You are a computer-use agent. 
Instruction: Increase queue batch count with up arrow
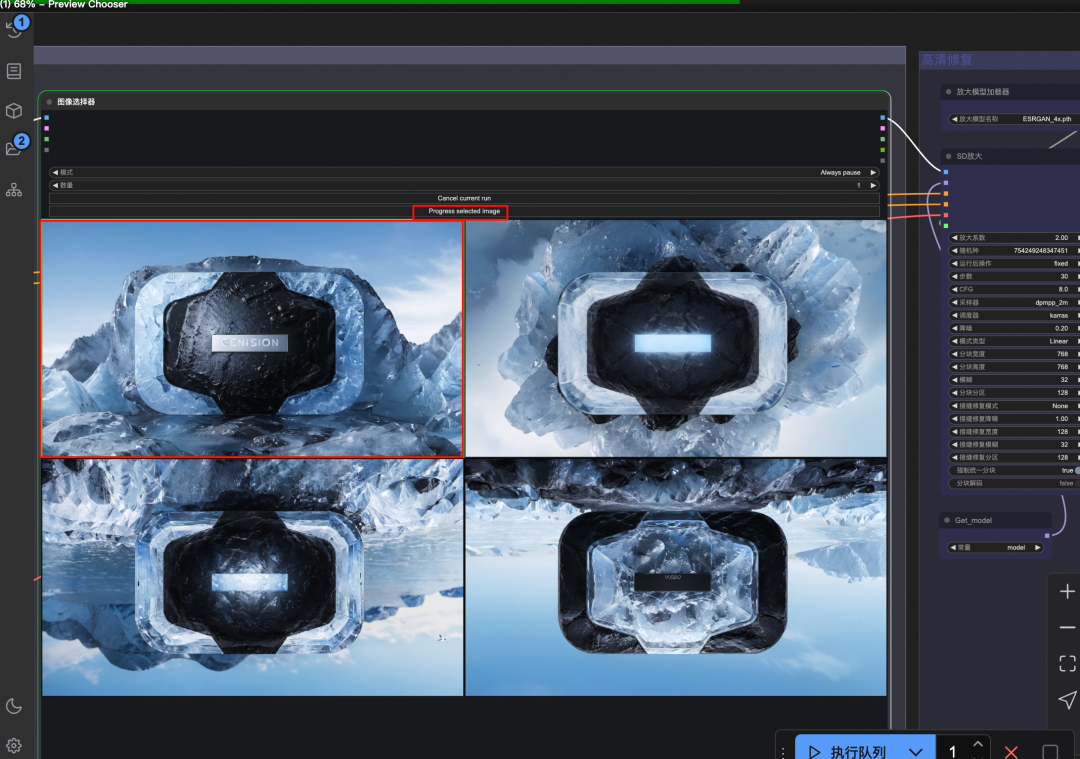(x=977, y=744)
